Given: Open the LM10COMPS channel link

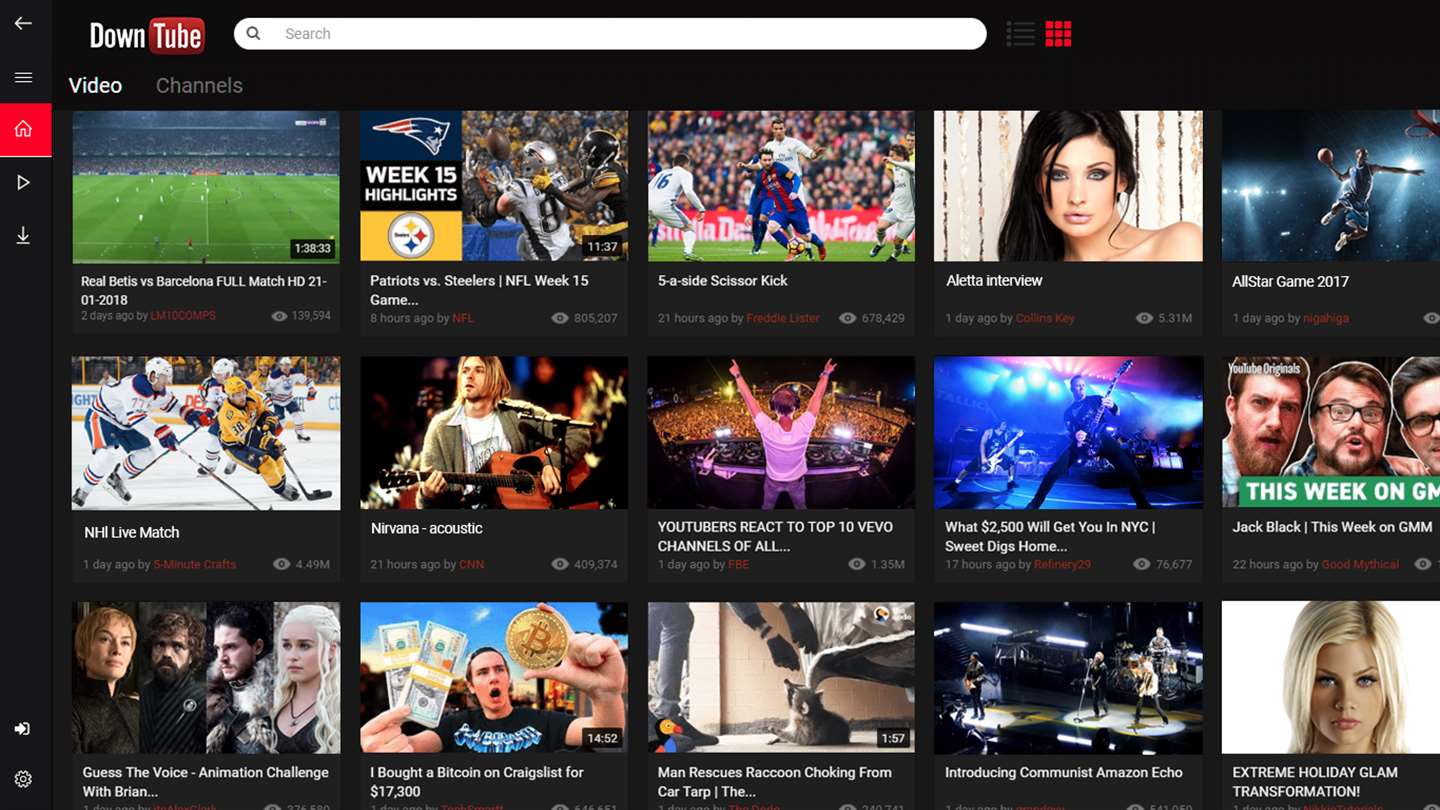Looking at the screenshot, I should point(183,316).
